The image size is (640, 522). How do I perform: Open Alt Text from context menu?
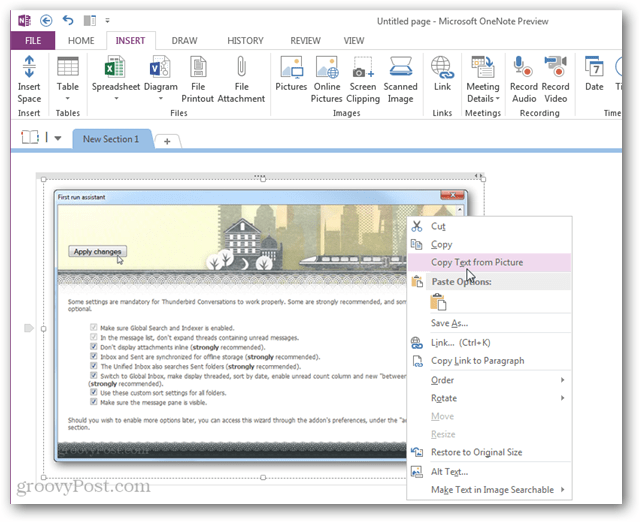point(489,472)
